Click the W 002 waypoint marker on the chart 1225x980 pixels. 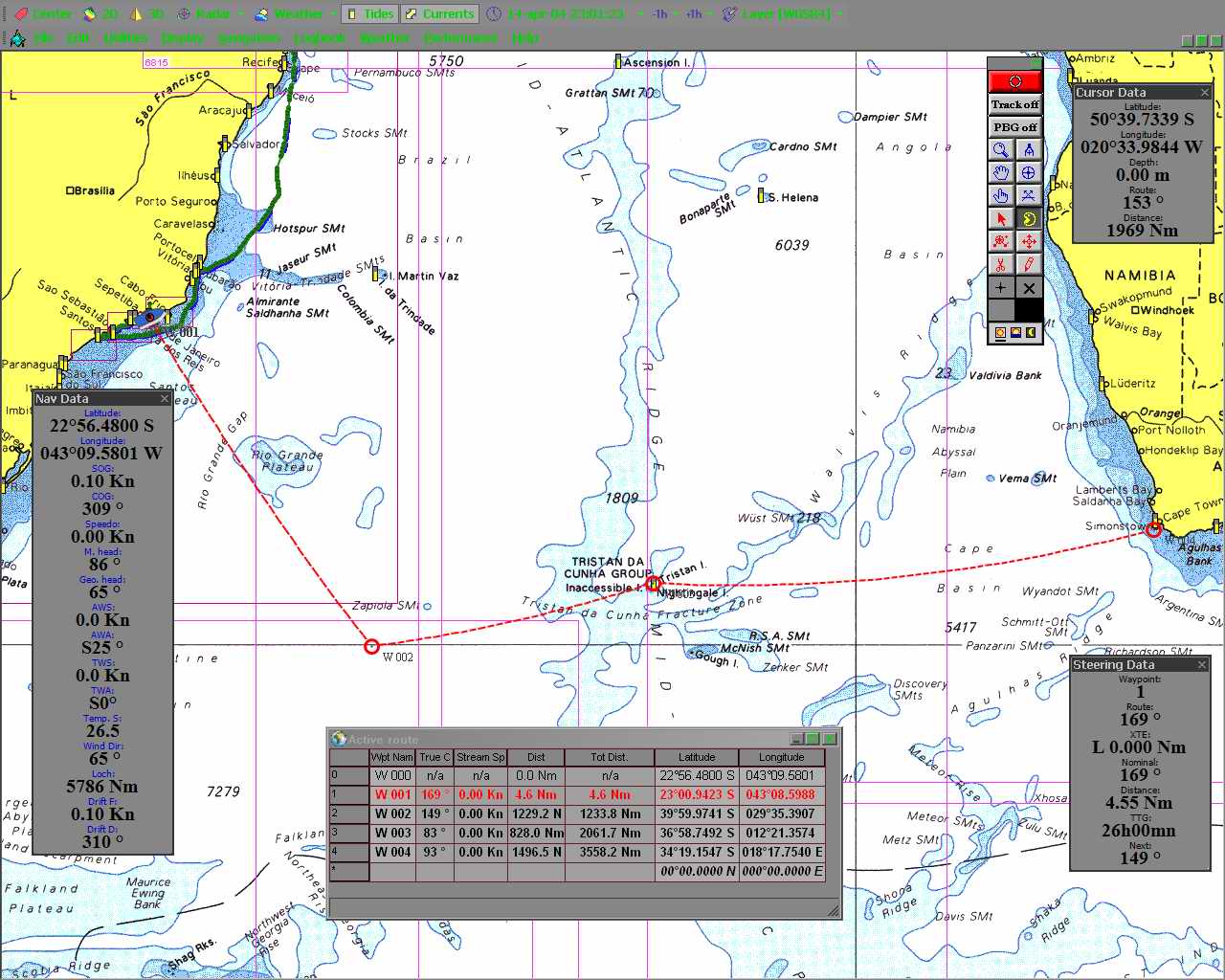[x=371, y=647]
